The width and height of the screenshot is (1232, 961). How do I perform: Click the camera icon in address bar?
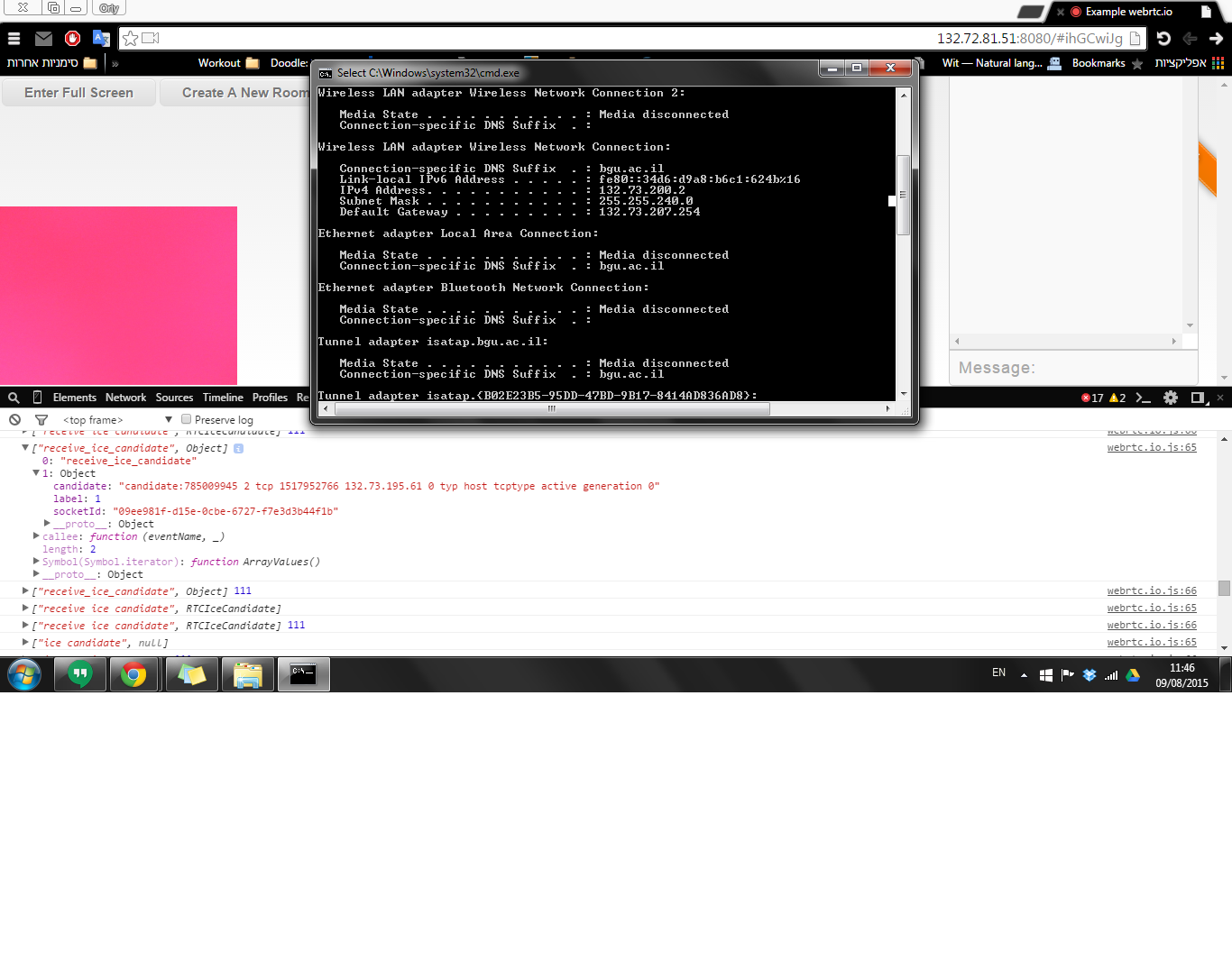click(x=151, y=38)
